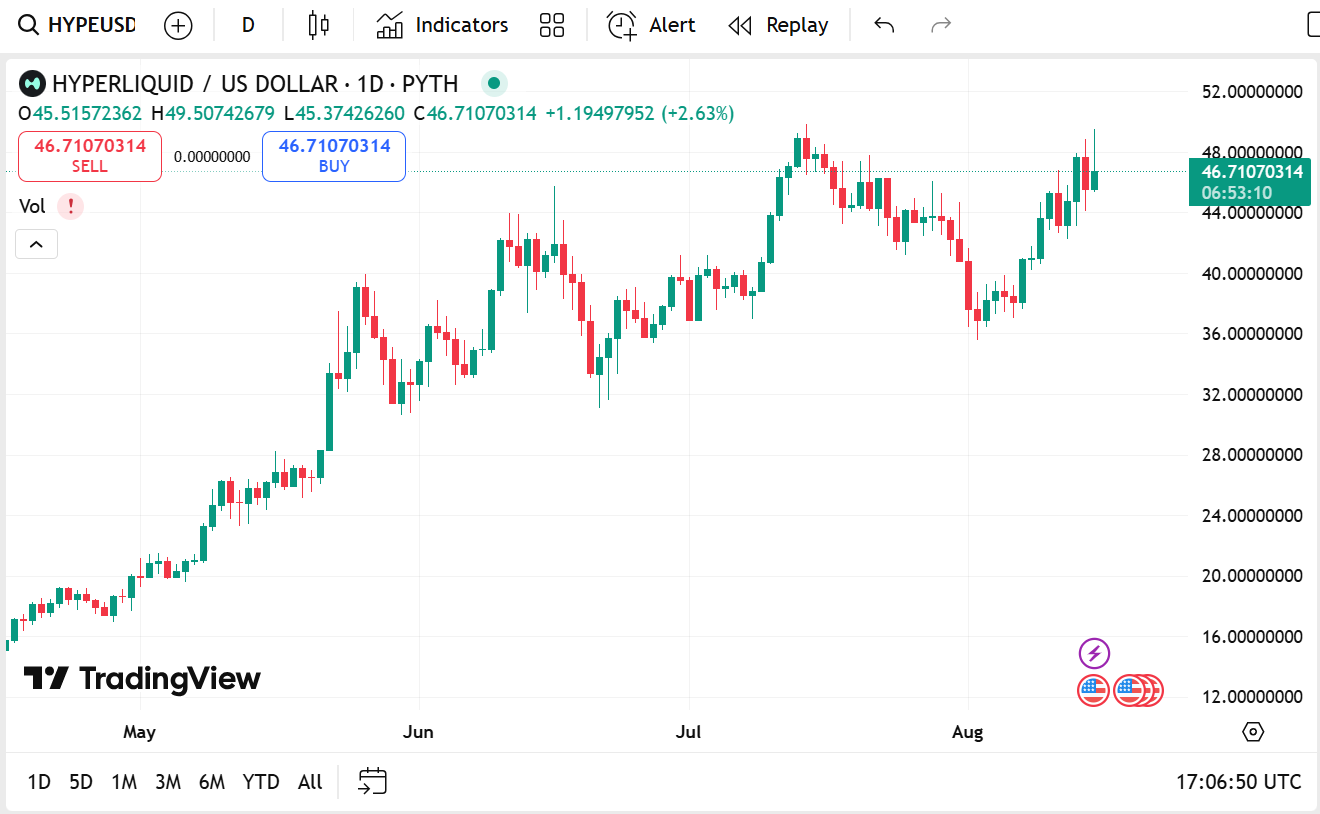Start bar Replay mode
Image resolution: width=1320 pixels, height=814 pixels.
tap(778, 25)
